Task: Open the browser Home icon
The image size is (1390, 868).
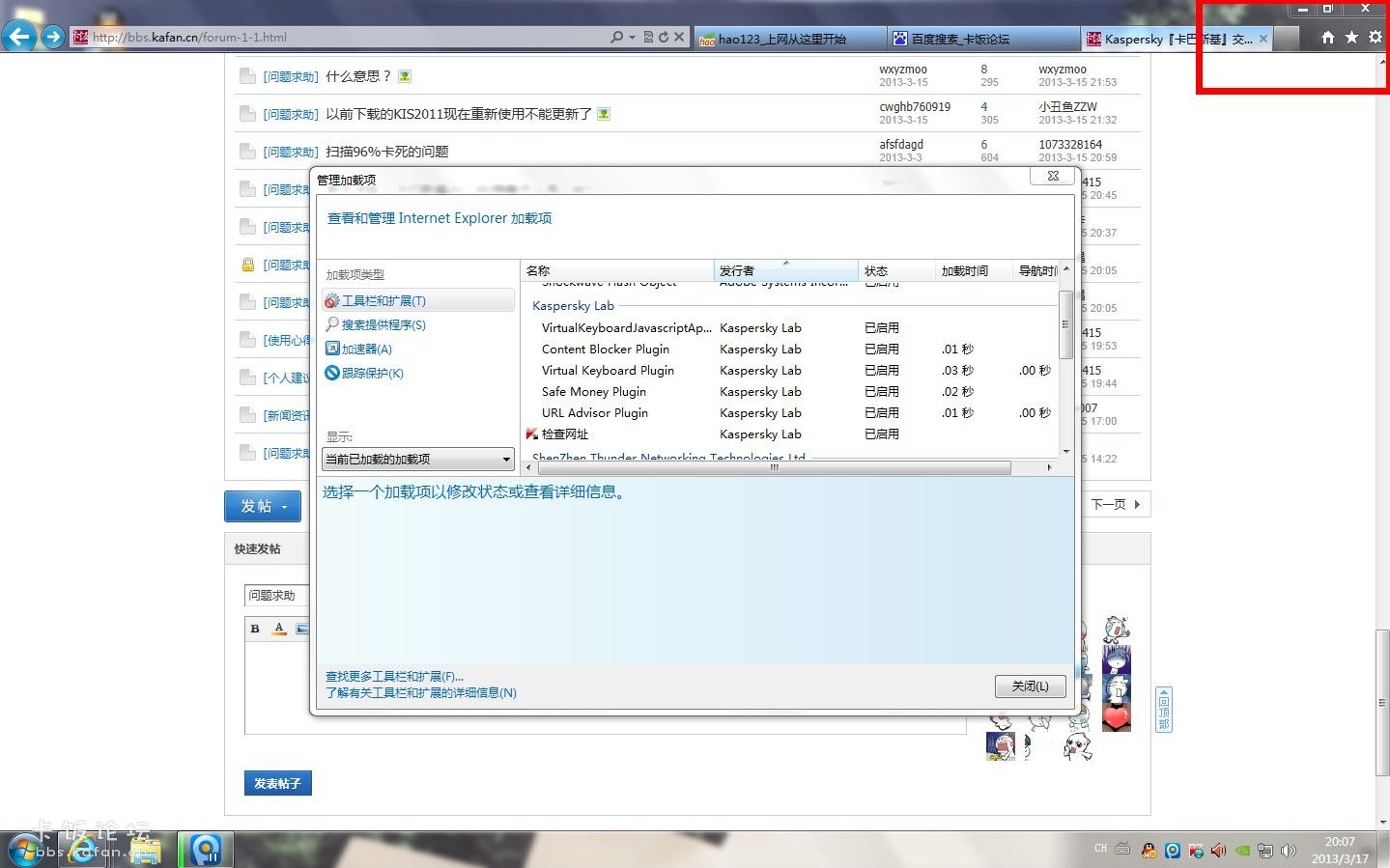Action: click(x=1328, y=38)
